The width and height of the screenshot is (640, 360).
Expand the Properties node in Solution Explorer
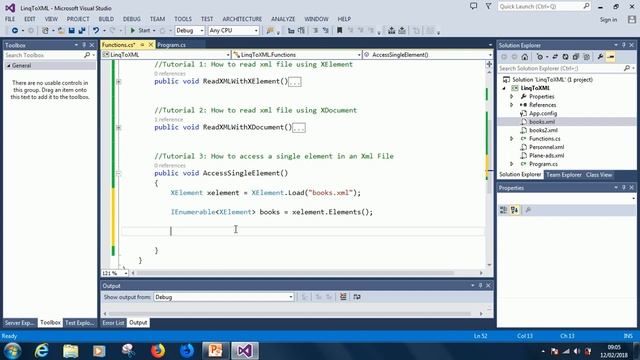pos(512,97)
